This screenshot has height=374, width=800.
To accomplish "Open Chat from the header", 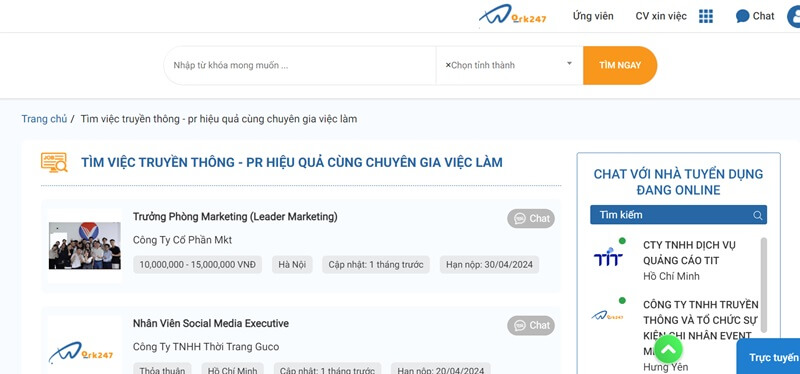I will (755, 16).
